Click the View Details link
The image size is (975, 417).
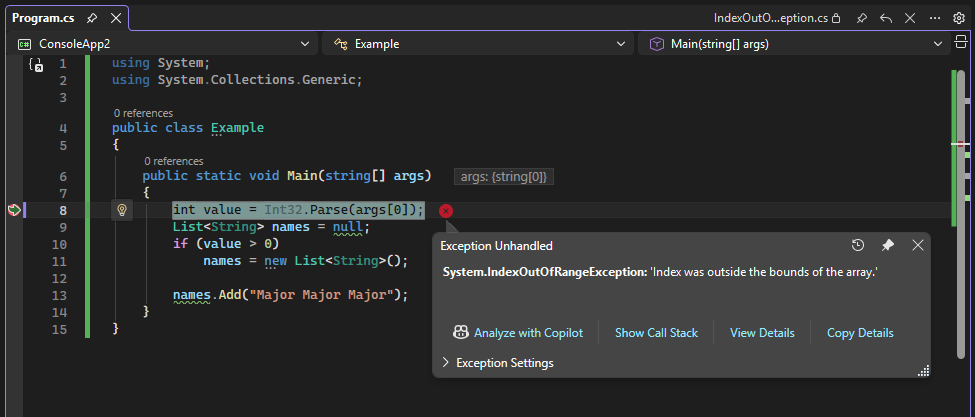click(762, 333)
